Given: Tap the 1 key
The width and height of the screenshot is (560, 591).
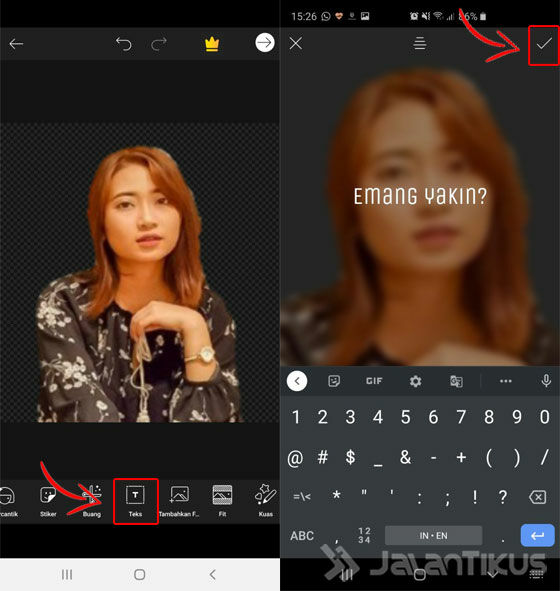Looking at the screenshot, I should pos(296,417).
